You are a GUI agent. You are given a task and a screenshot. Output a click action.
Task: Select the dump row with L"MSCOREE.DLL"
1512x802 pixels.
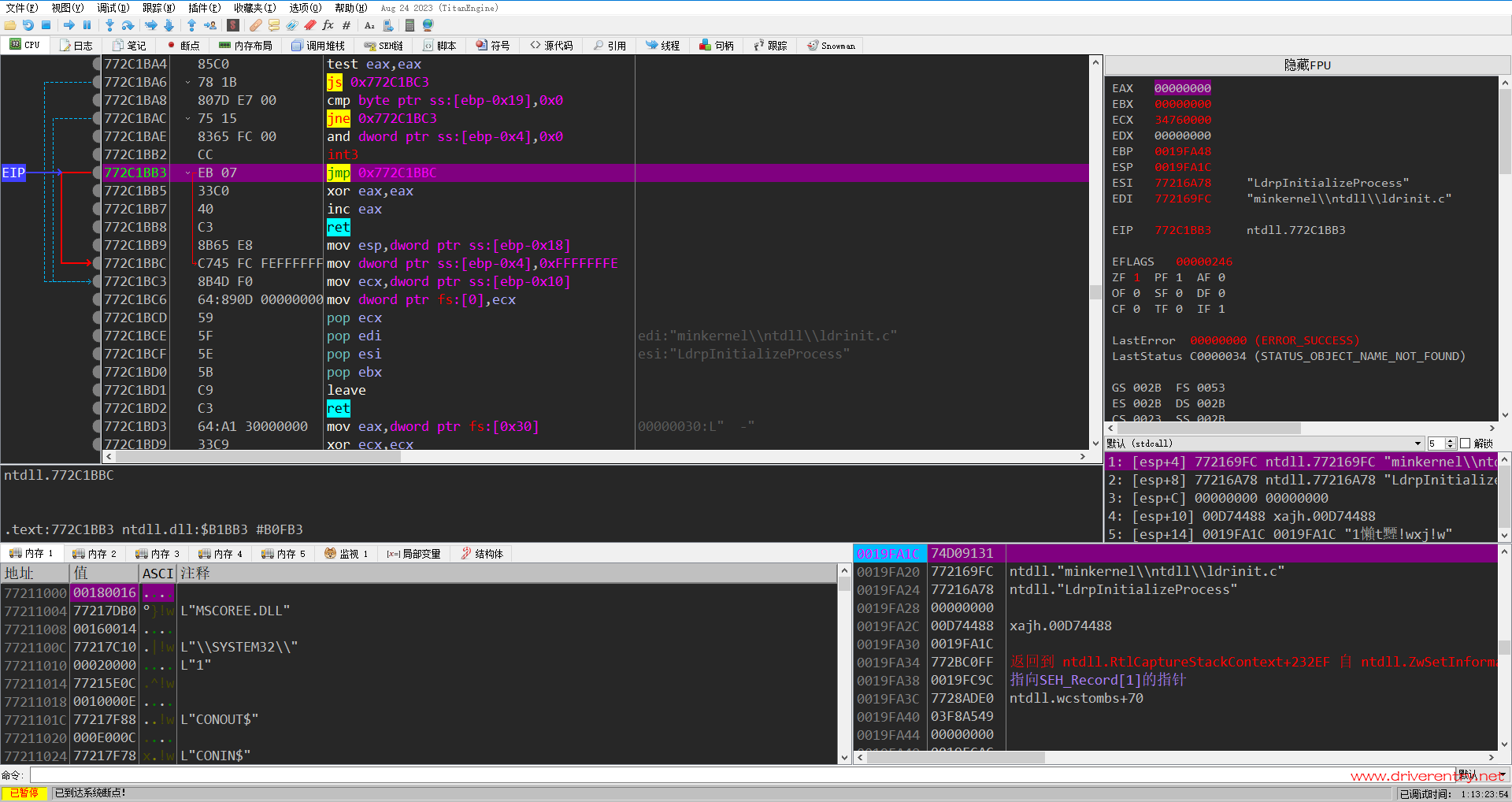point(420,611)
